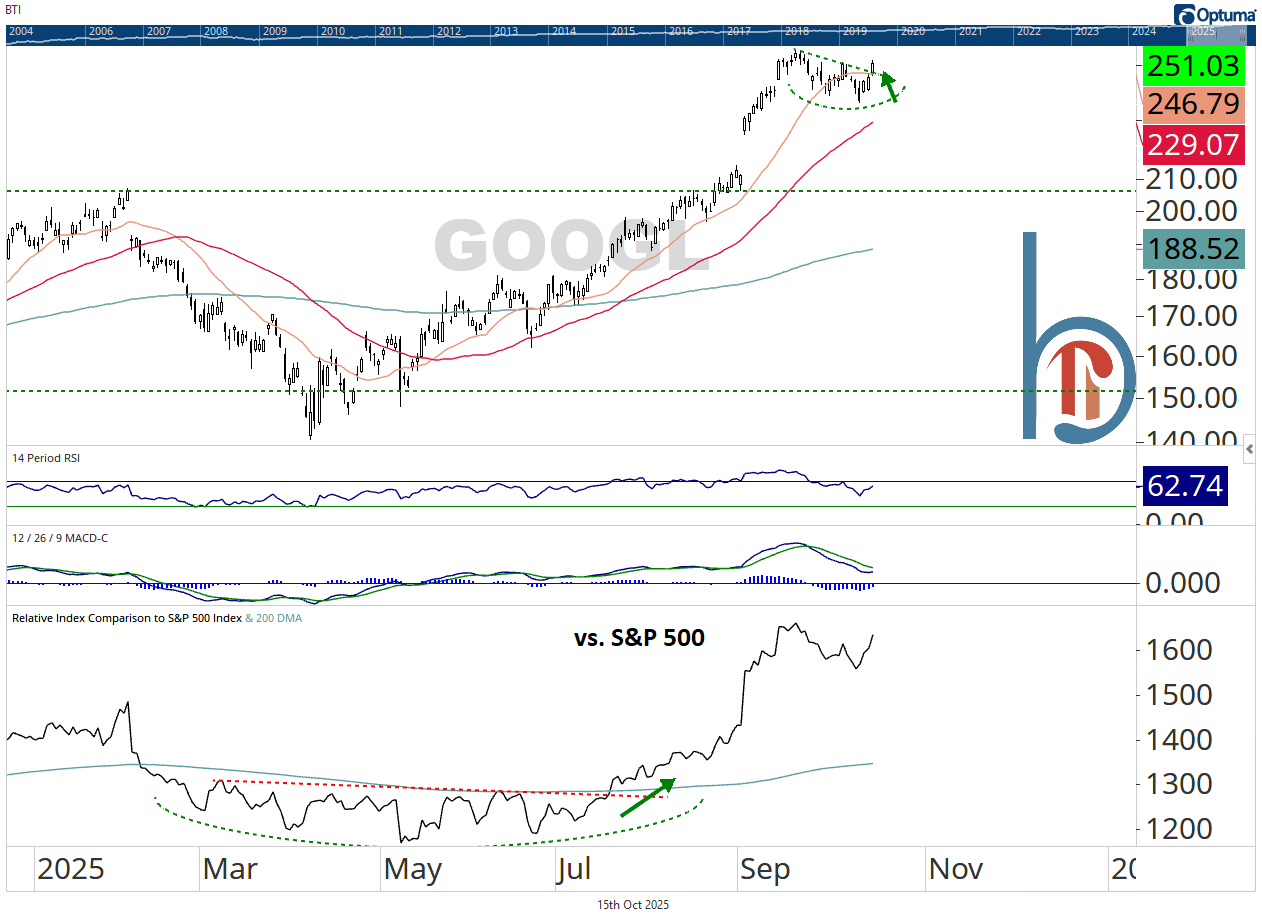Click the 1600 relative scale label
Screen dimensions: 1262x924
pos(1178,650)
